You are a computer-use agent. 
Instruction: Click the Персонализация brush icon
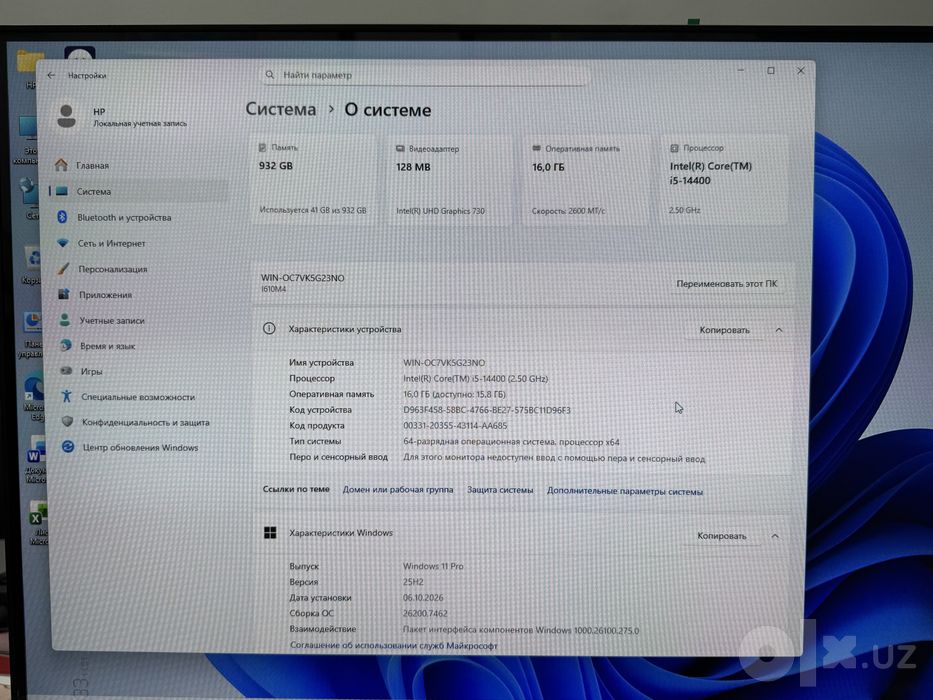tap(63, 268)
